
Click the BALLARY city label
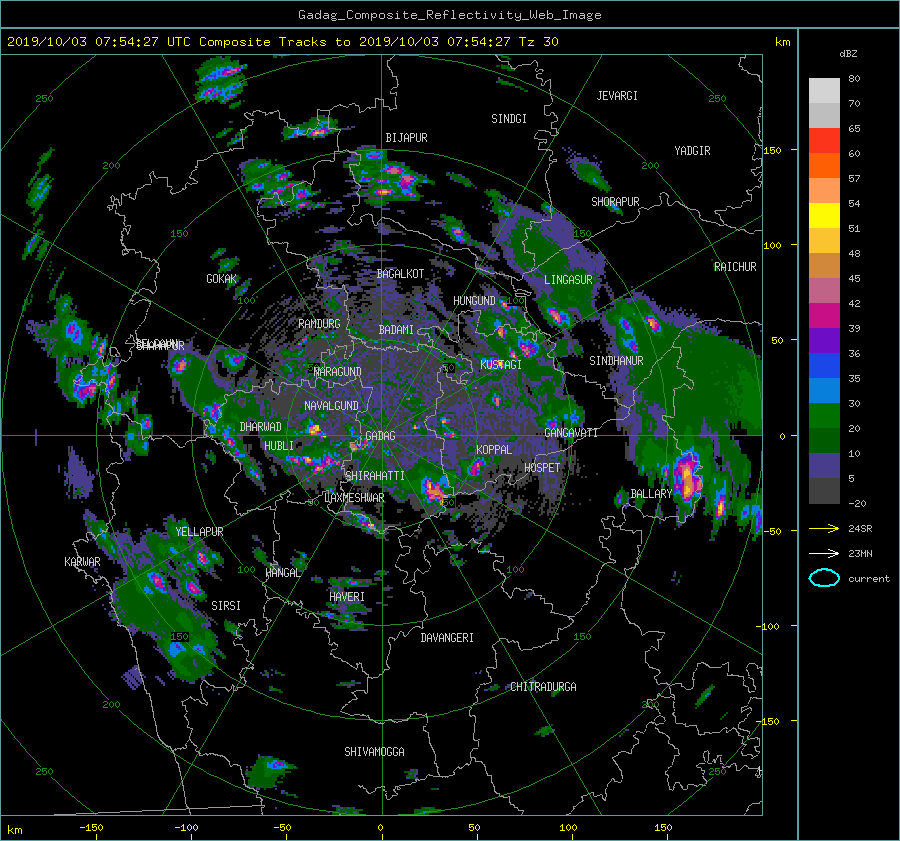point(651,494)
